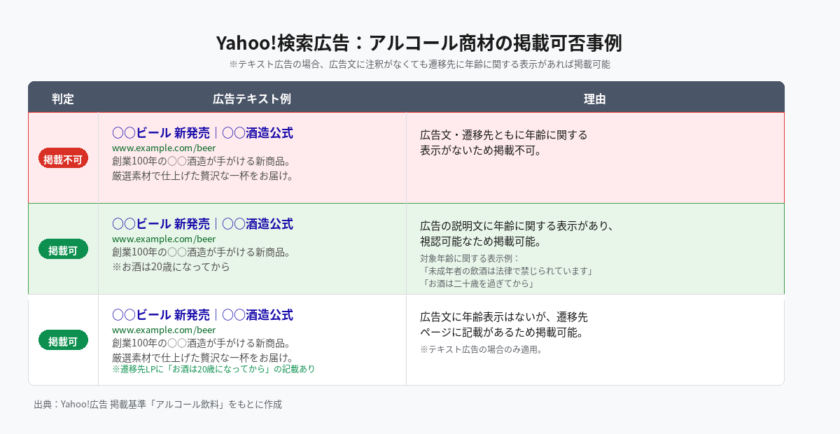
Task: Click the 掲載可 badge in the white bottom row
Action: coord(63,341)
